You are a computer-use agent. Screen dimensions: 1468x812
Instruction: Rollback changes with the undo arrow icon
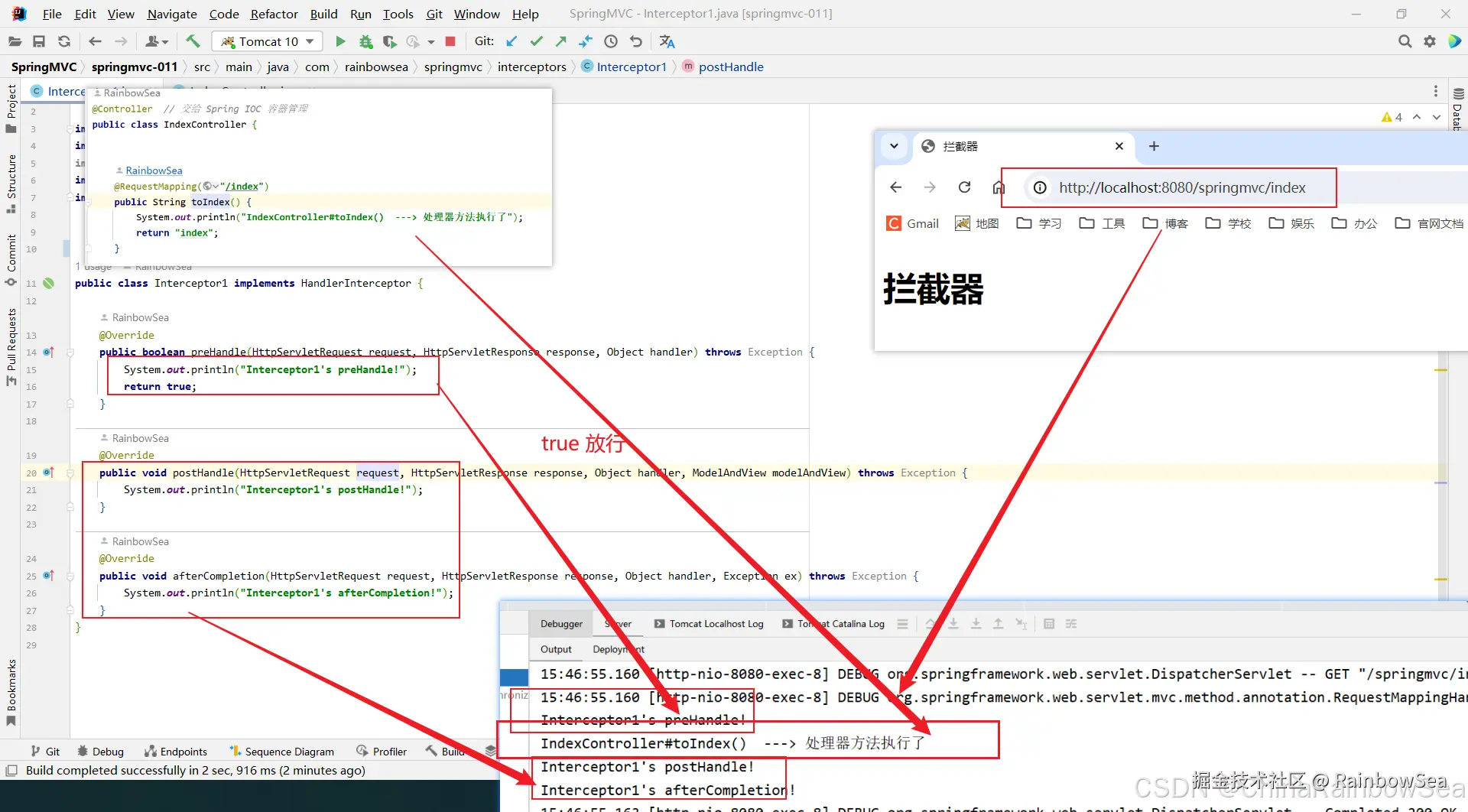coord(635,41)
